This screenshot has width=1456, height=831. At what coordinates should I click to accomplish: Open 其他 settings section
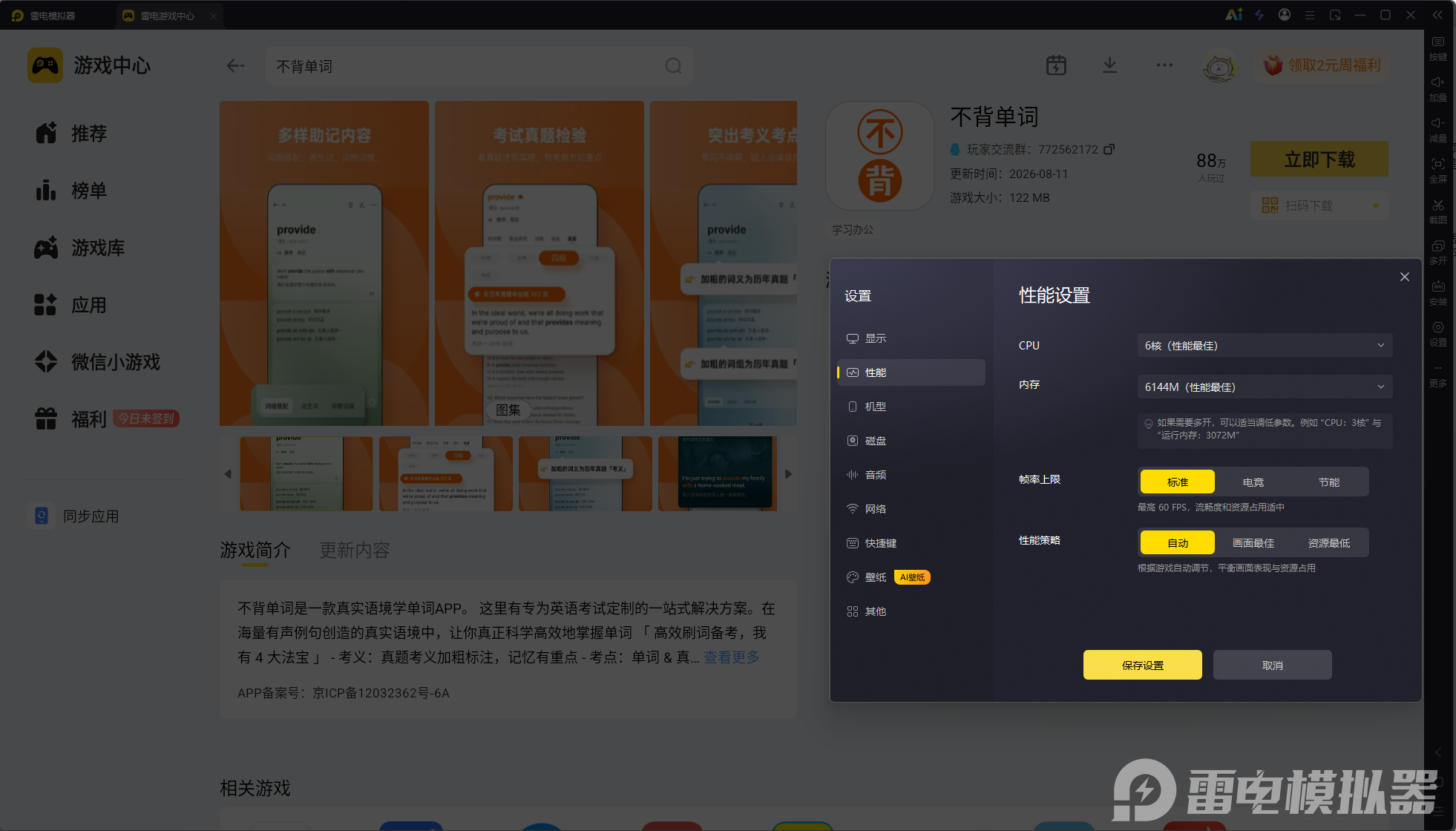point(911,611)
